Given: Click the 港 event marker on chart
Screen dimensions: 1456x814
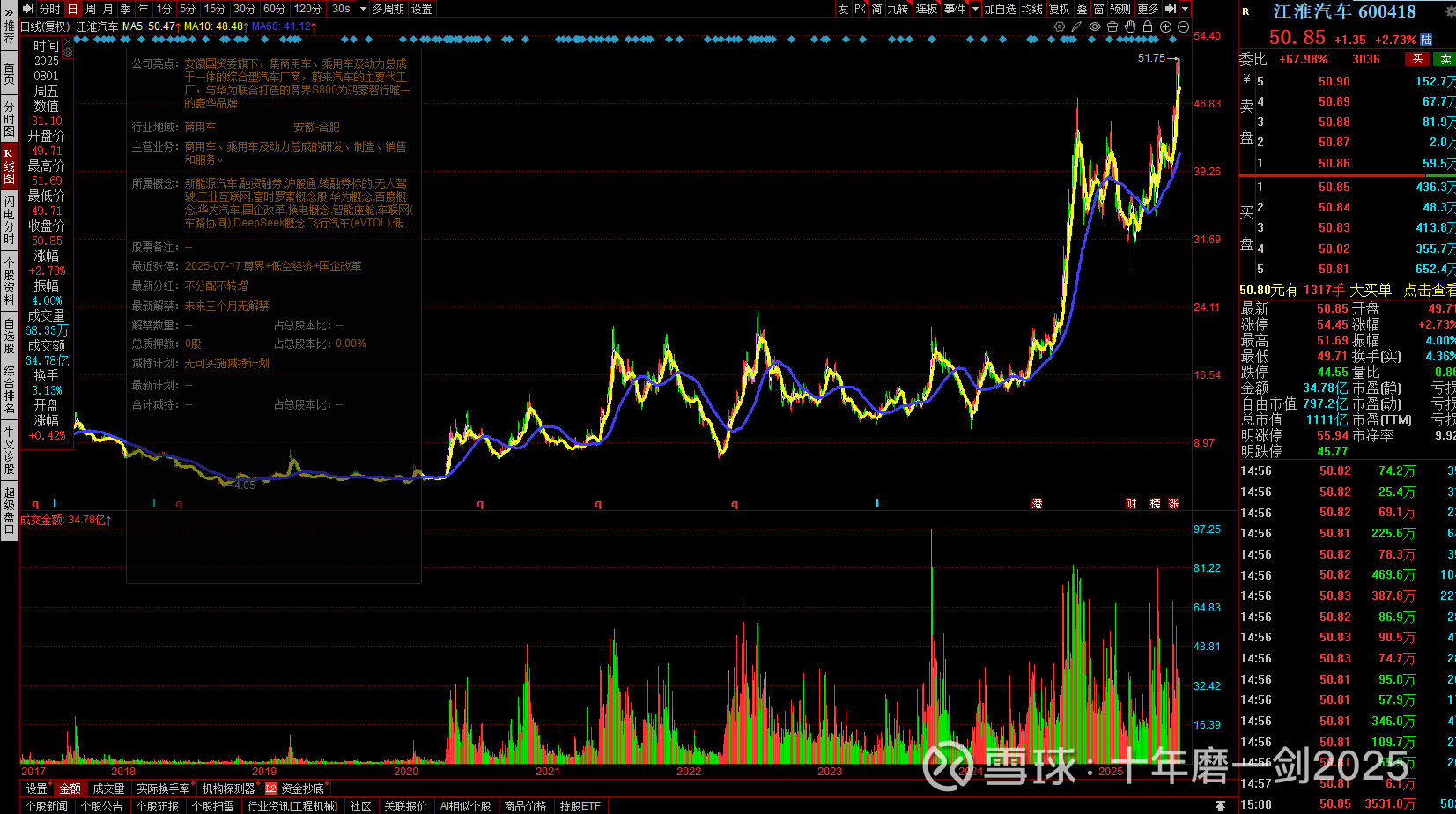Looking at the screenshot, I should [1037, 504].
